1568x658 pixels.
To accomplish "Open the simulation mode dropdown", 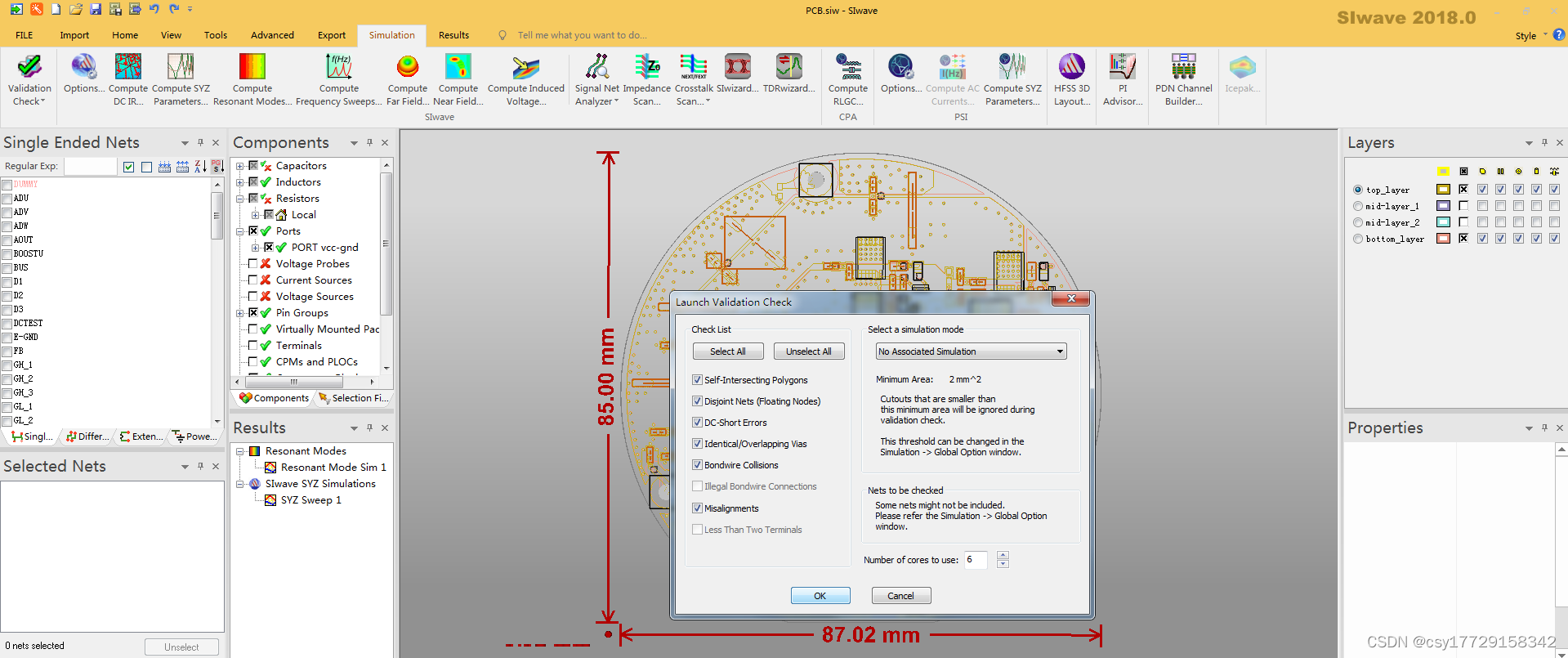I will pos(971,351).
